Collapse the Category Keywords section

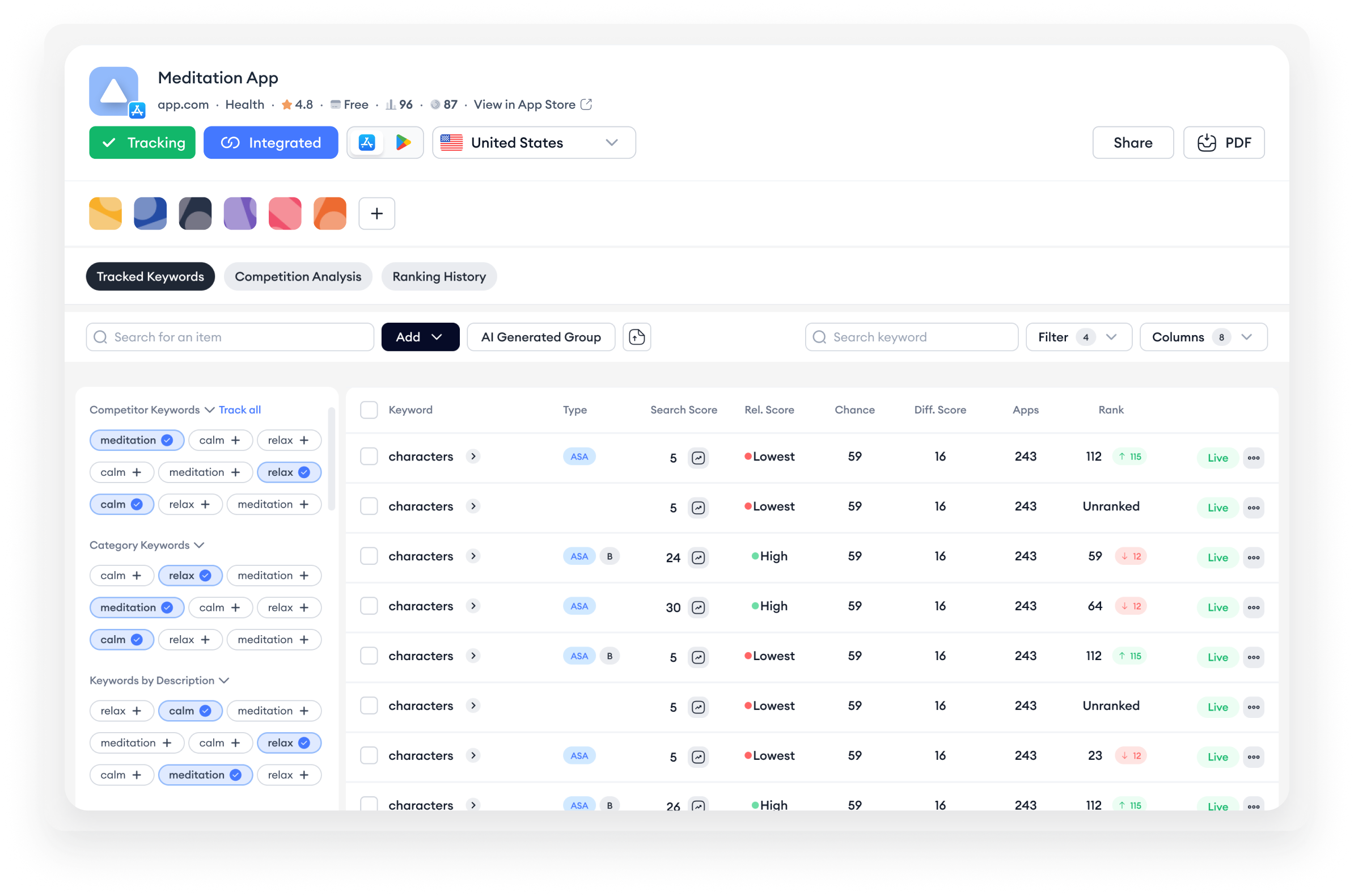pos(199,546)
